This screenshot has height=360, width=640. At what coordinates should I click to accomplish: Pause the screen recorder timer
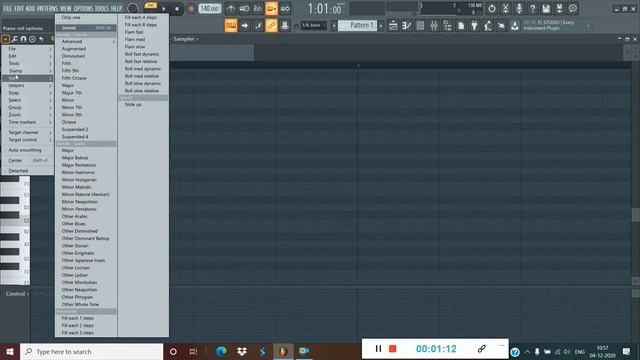pyautogui.click(x=378, y=349)
